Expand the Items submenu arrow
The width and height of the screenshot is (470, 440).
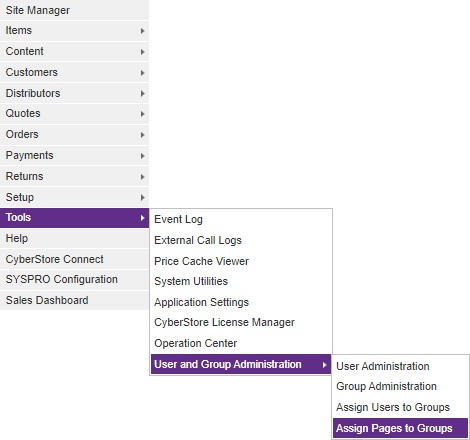tap(142, 31)
